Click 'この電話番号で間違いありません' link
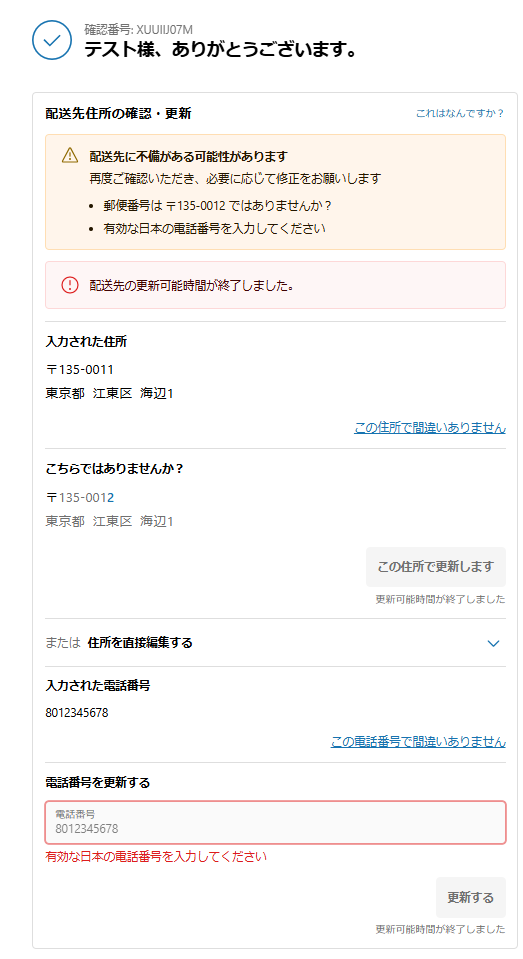The image size is (523, 959). pyautogui.click(x=418, y=741)
